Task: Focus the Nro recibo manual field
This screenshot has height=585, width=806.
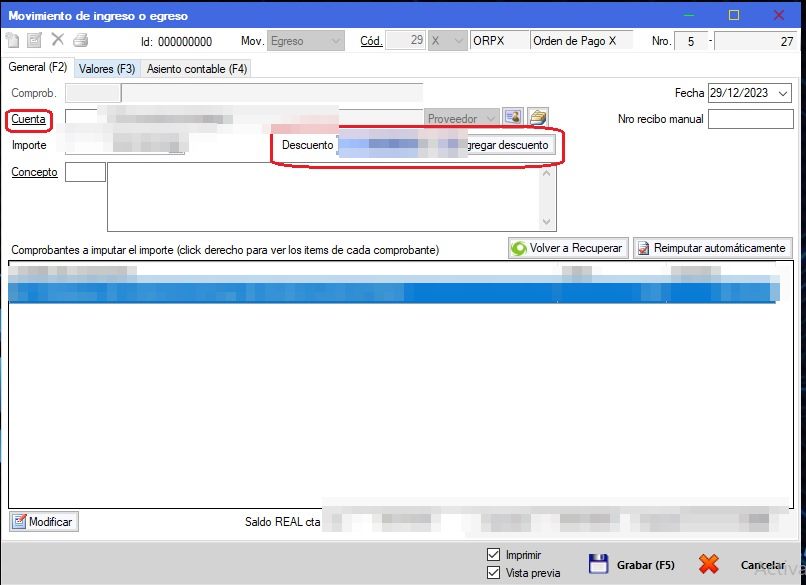Action: (750, 119)
